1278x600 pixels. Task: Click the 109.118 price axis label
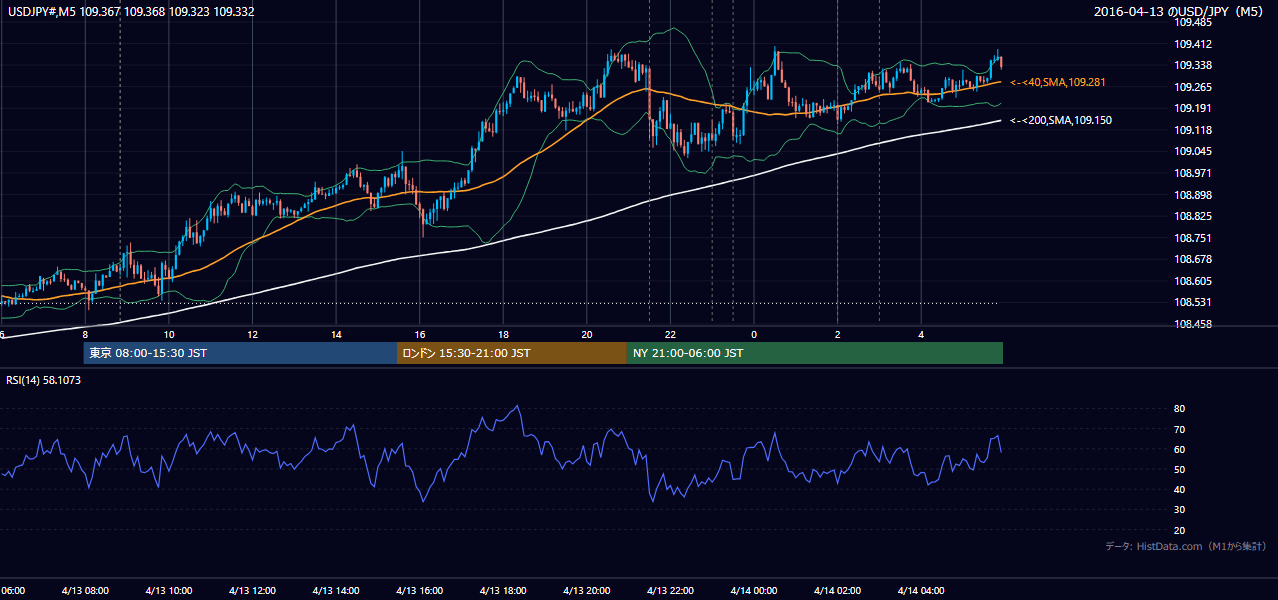click(1193, 130)
